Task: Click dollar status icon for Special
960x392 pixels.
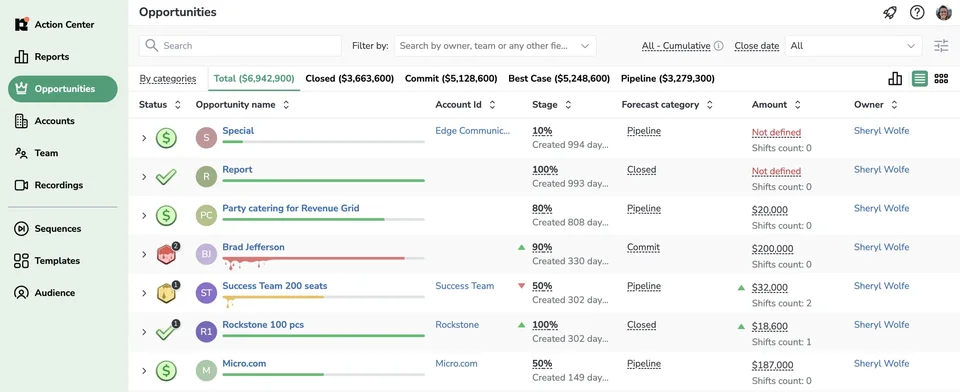Action: tap(166, 138)
